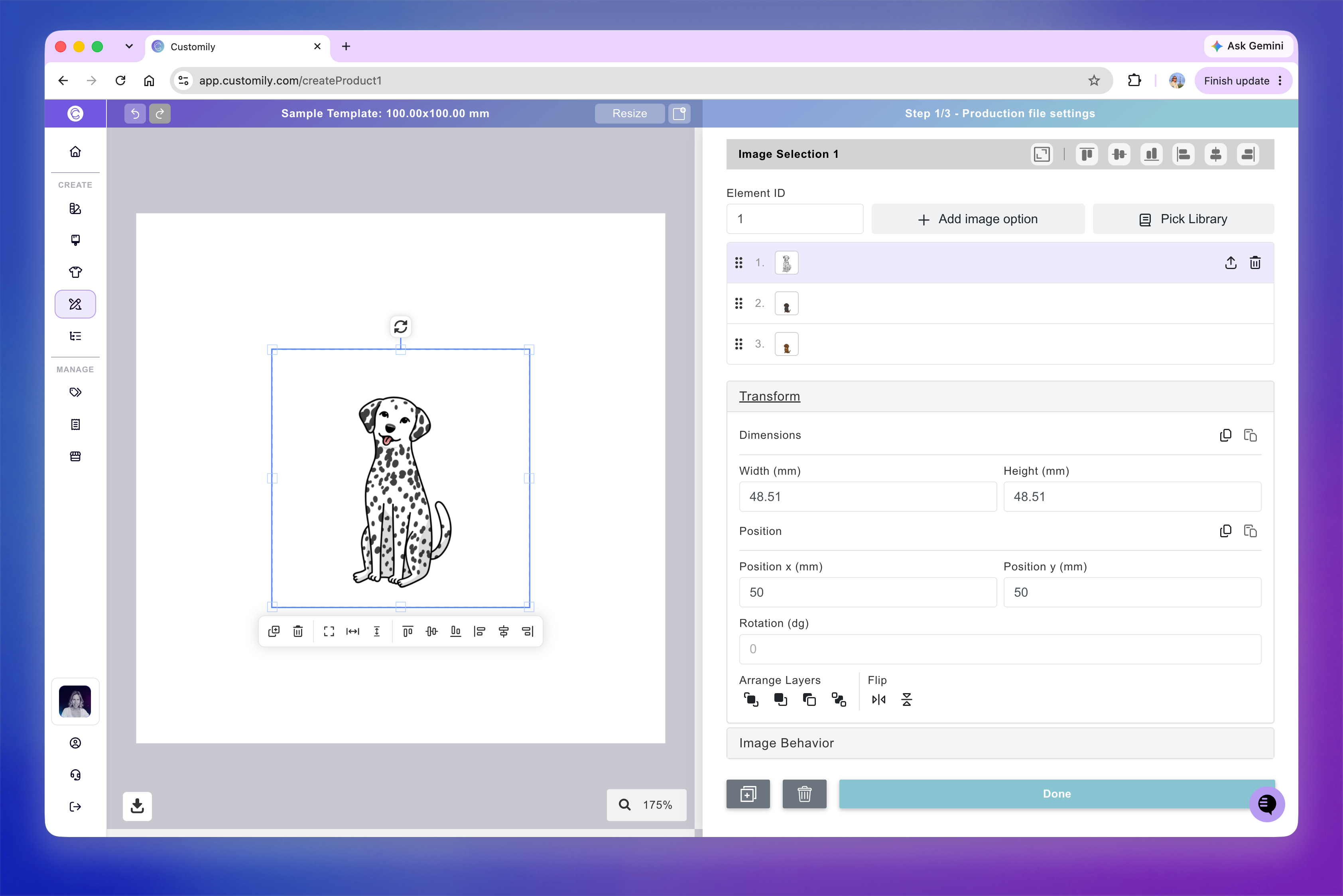Click the rotate handle above the dog image

point(401,326)
